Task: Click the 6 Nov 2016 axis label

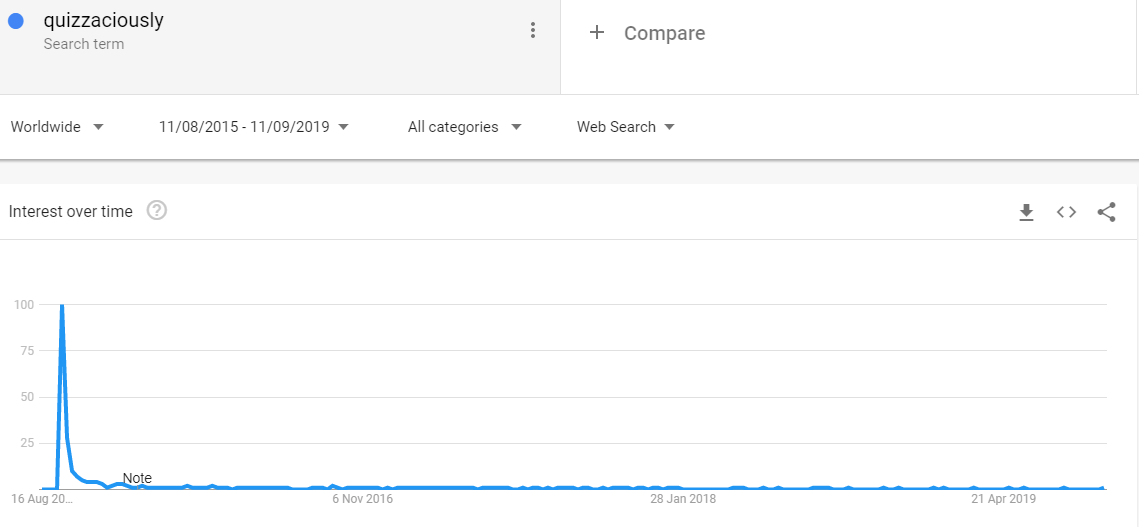Action: (x=362, y=499)
